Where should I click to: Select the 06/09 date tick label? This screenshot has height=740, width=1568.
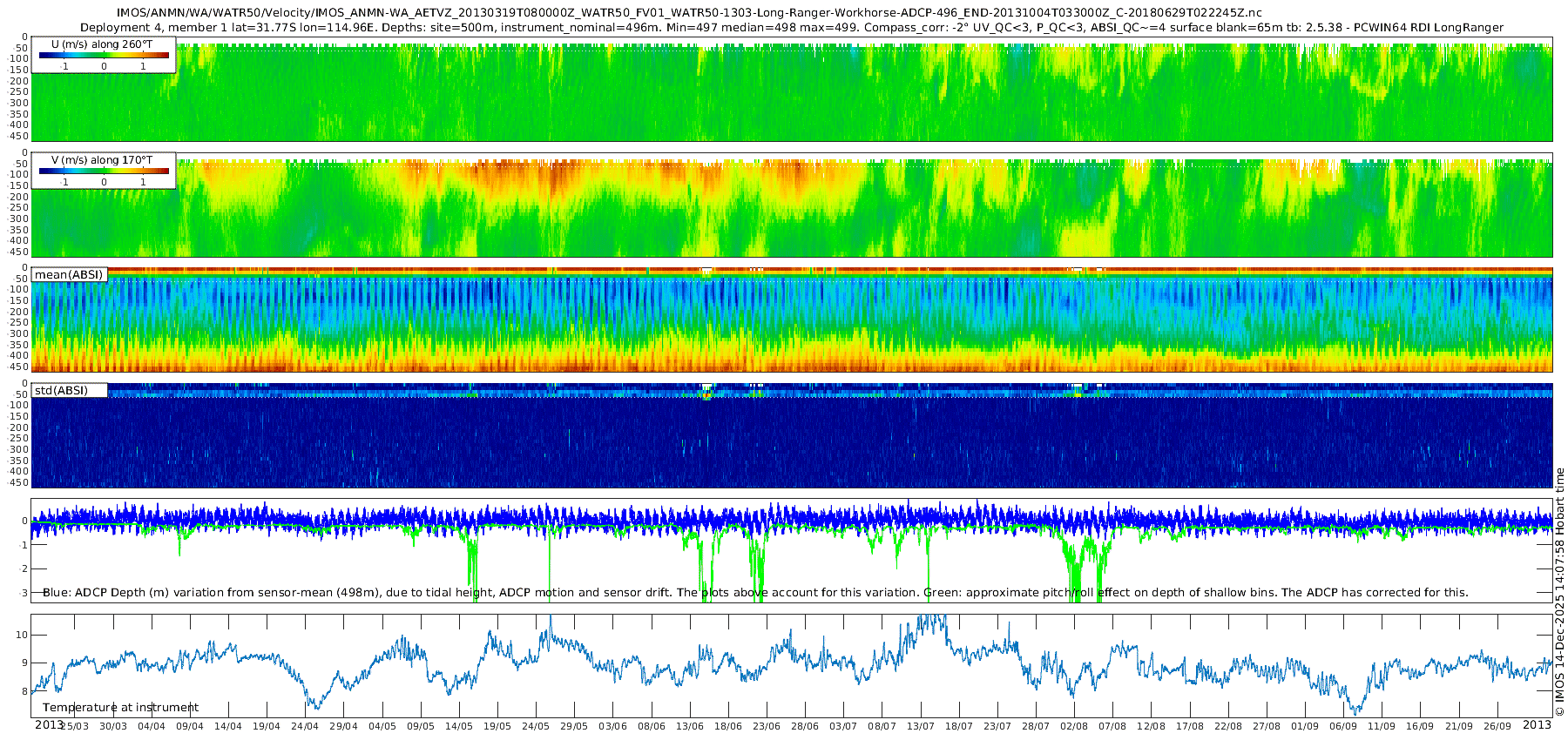click(x=1342, y=726)
